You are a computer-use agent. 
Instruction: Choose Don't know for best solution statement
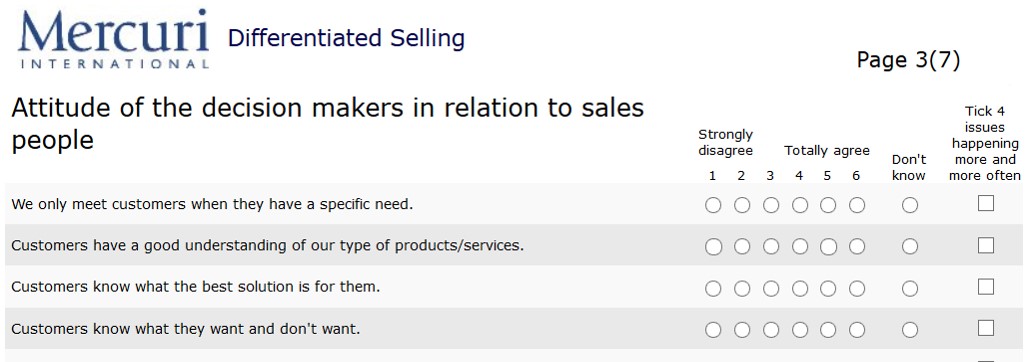pos(909,288)
